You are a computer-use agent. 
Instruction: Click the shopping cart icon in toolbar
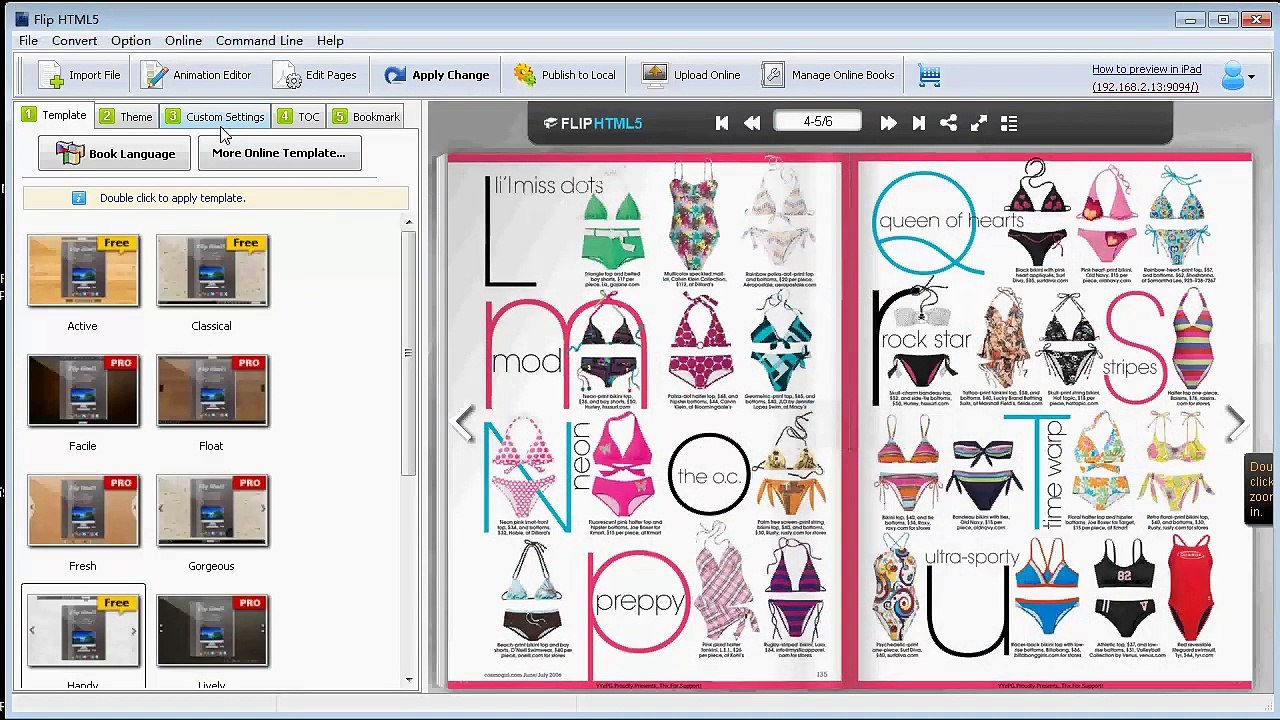tap(930, 75)
